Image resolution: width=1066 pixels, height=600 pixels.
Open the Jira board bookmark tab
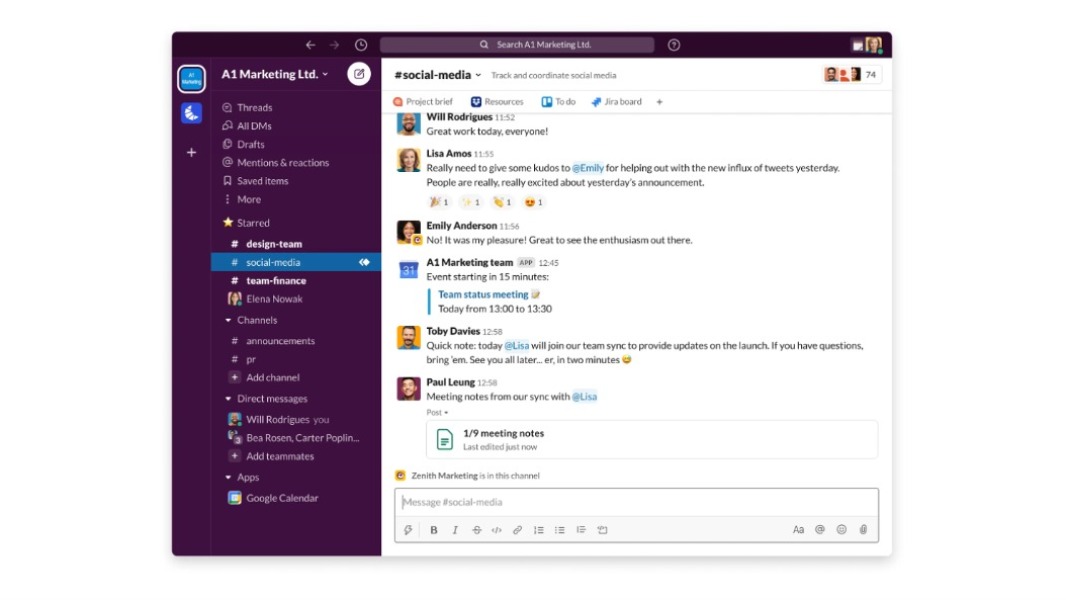point(617,102)
